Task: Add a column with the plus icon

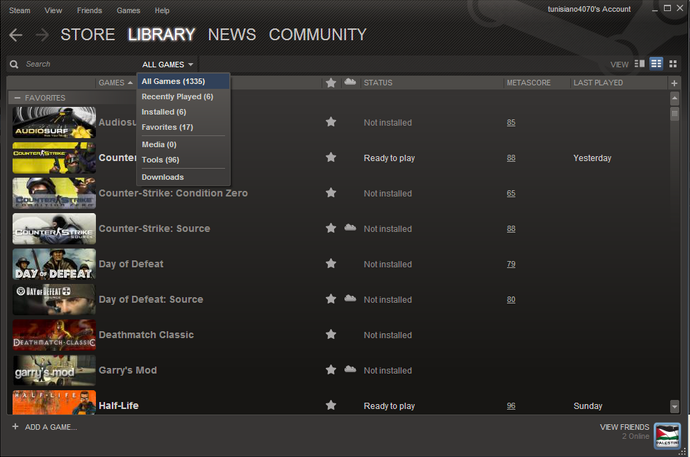Action: (x=674, y=83)
